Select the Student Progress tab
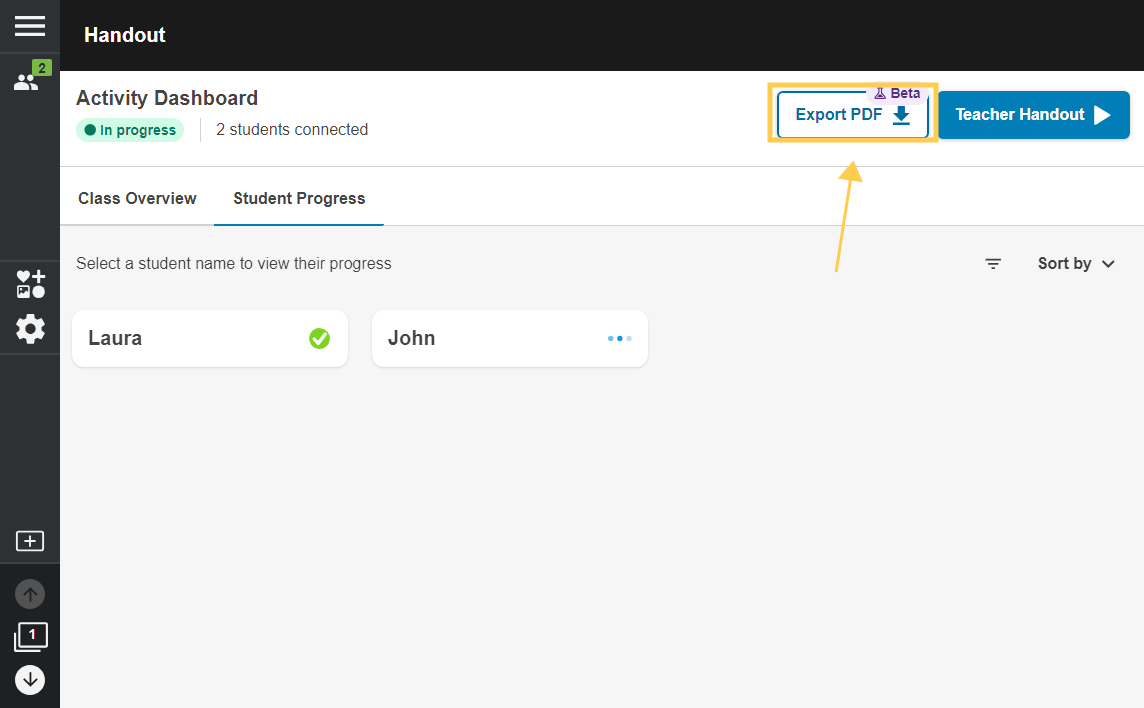The image size is (1144, 708). click(x=299, y=198)
